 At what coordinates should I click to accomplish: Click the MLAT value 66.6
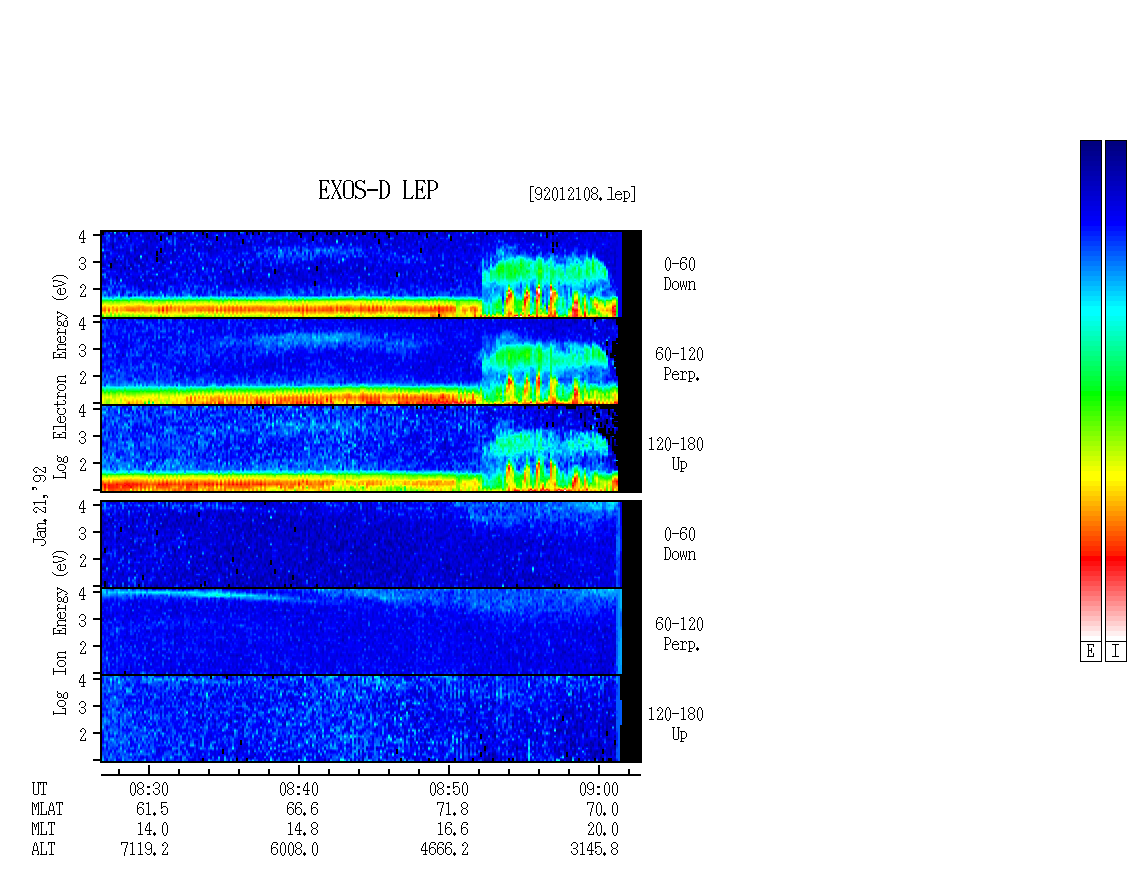click(302, 809)
